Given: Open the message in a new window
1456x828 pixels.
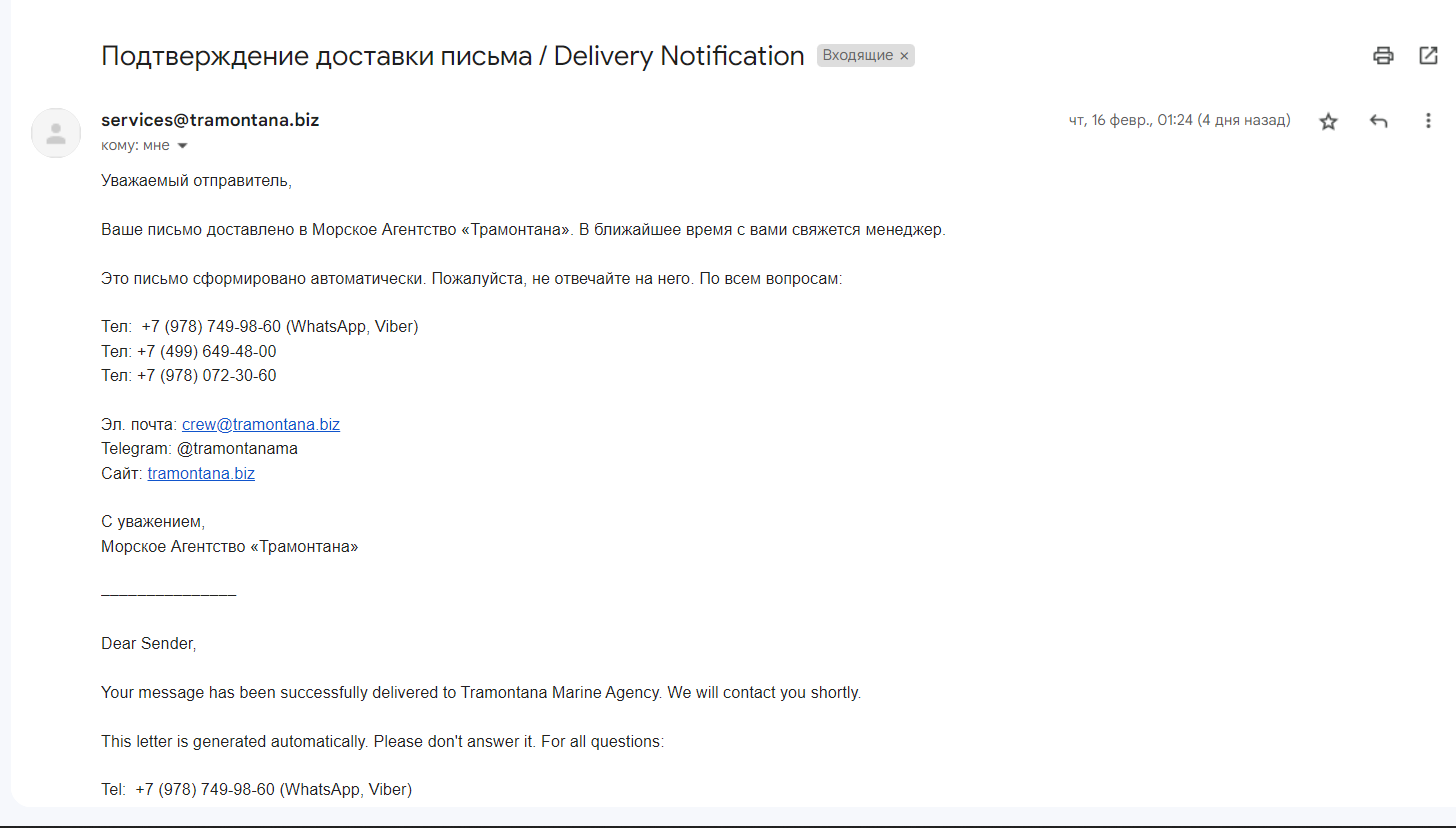Looking at the screenshot, I should click(1429, 56).
